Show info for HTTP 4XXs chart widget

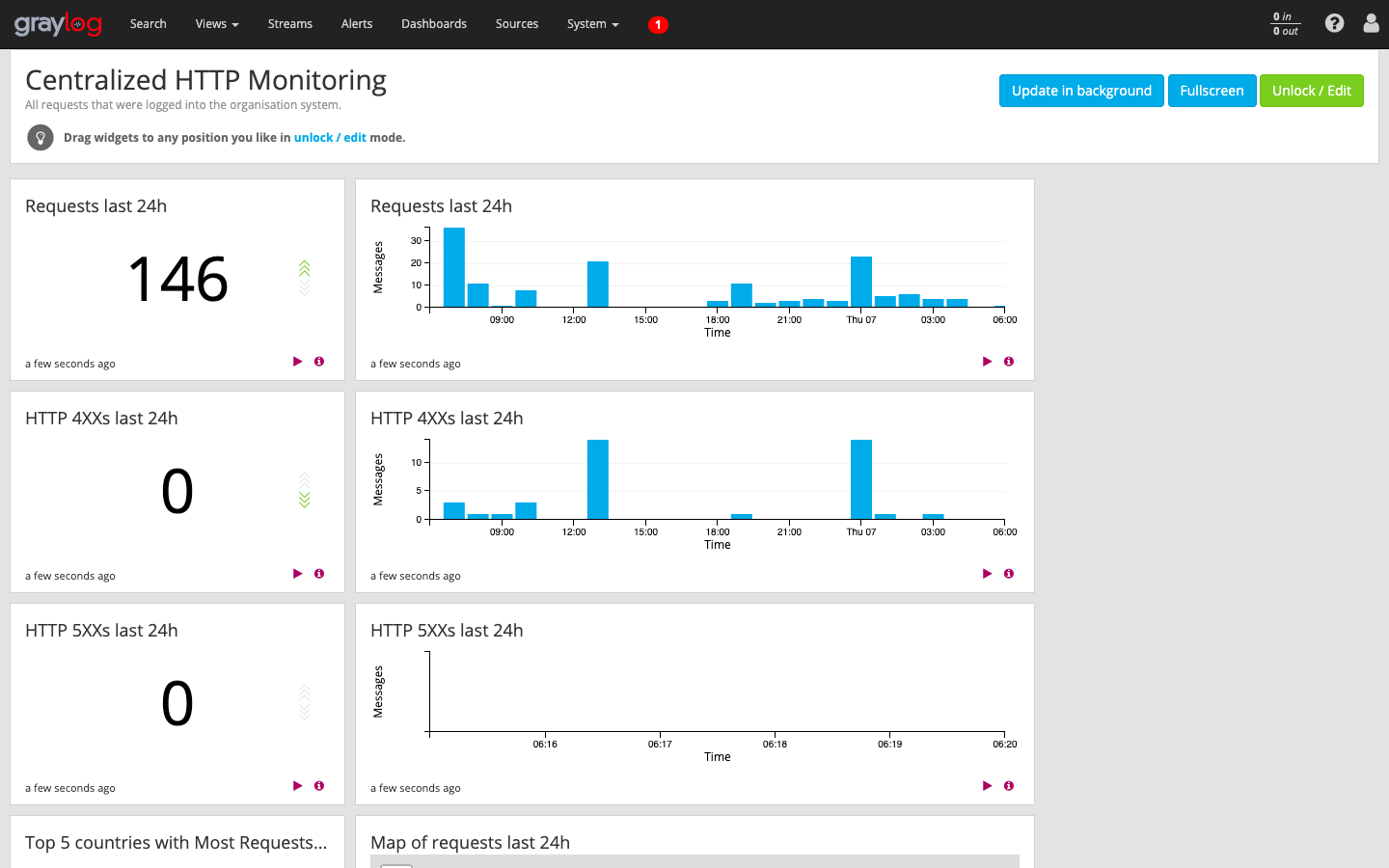tap(1009, 574)
